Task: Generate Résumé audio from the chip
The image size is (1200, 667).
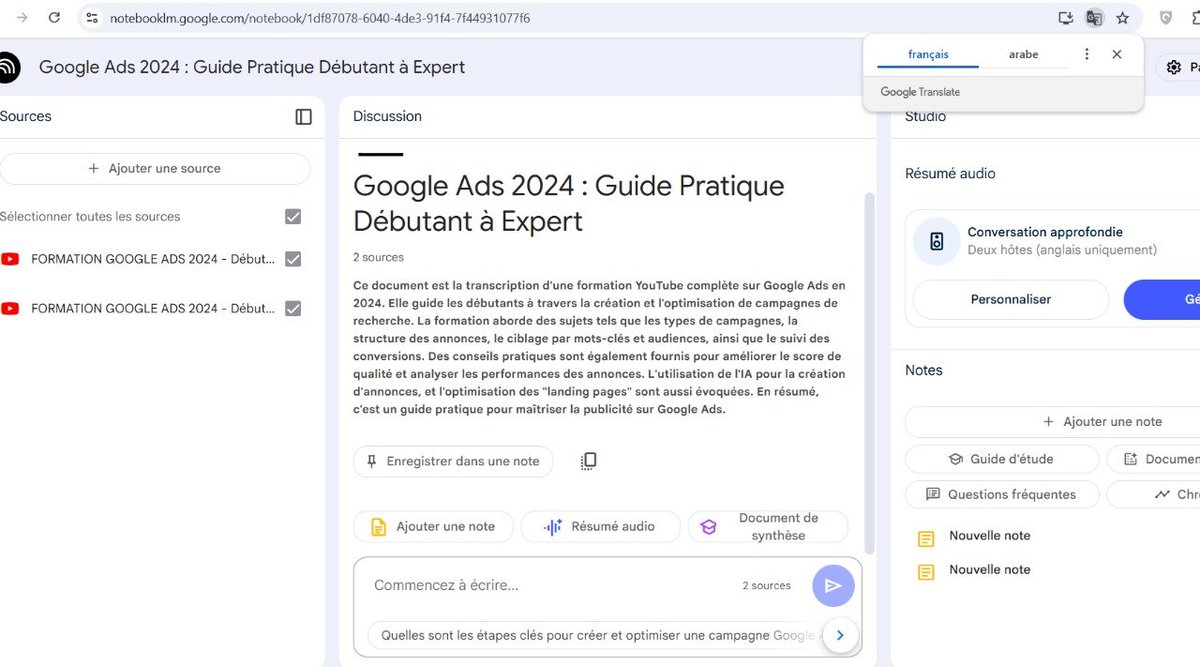Action: (600, 527)
